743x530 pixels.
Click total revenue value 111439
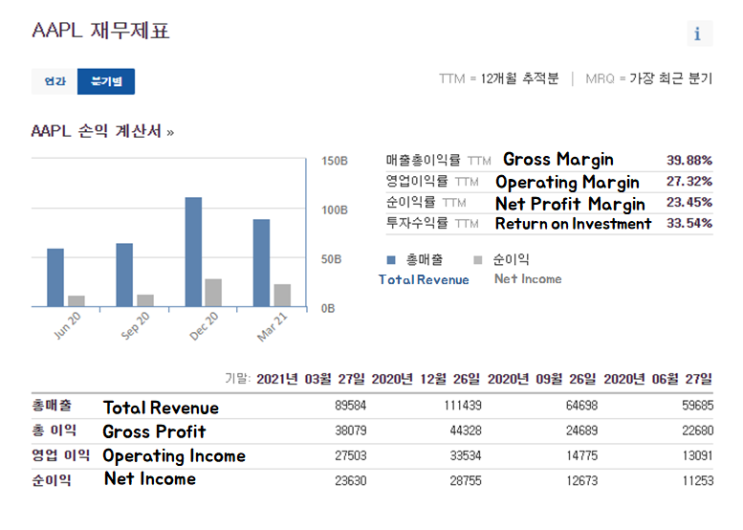pos(462,405)
